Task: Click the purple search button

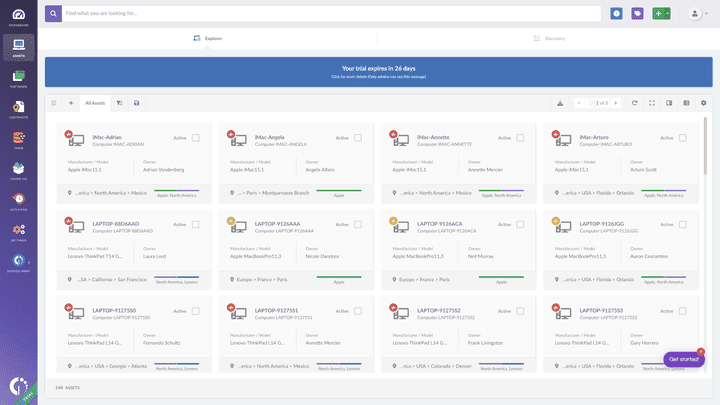Action: [52, 14]
